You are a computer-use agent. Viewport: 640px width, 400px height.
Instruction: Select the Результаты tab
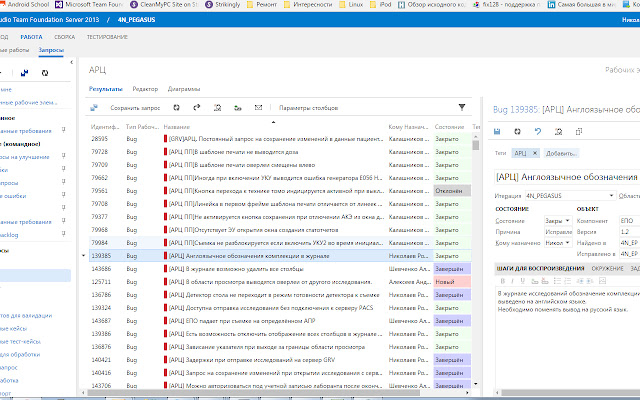point(106,89)
